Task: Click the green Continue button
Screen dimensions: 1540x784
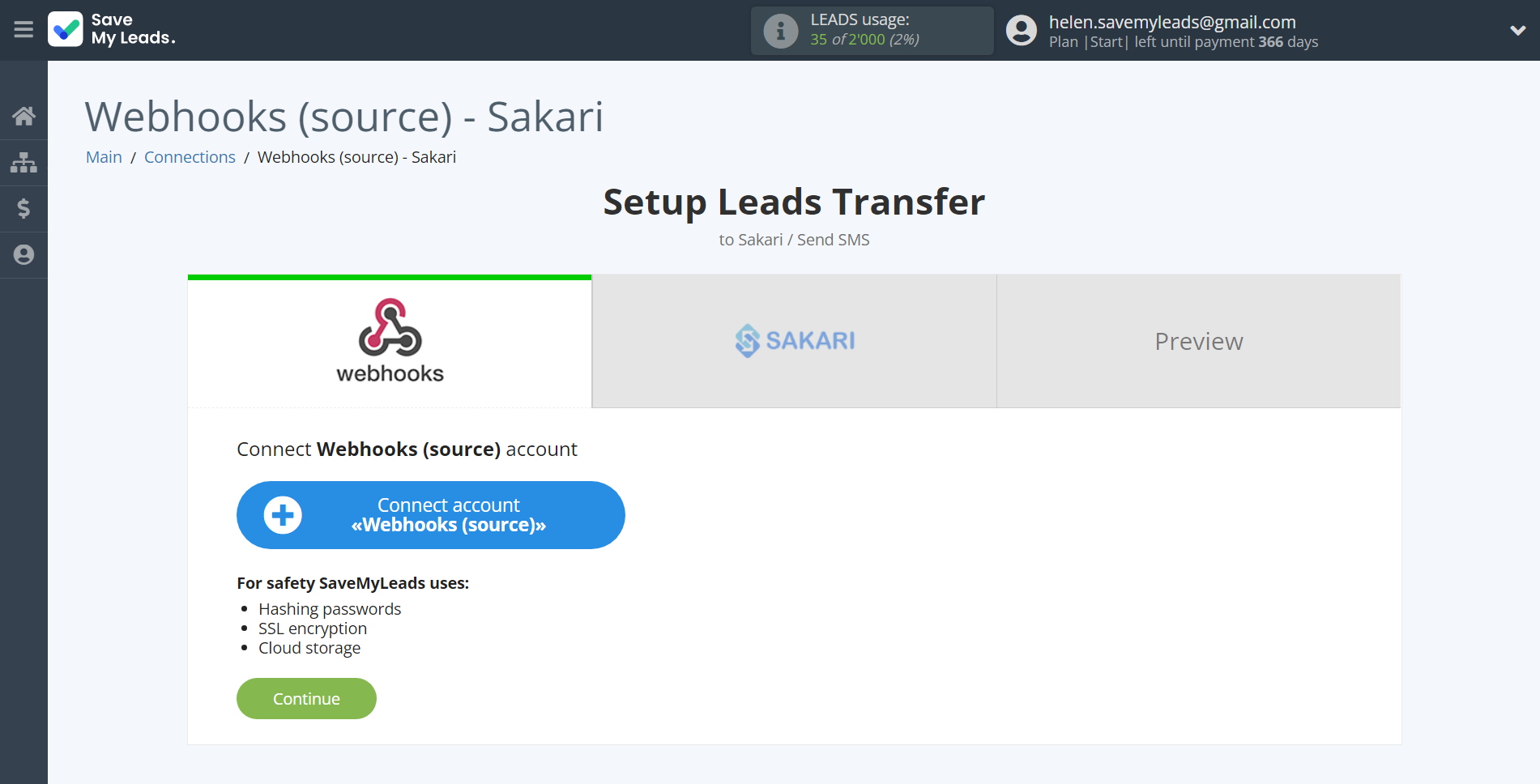Action: pyautogui.click(x=306, y=698)
